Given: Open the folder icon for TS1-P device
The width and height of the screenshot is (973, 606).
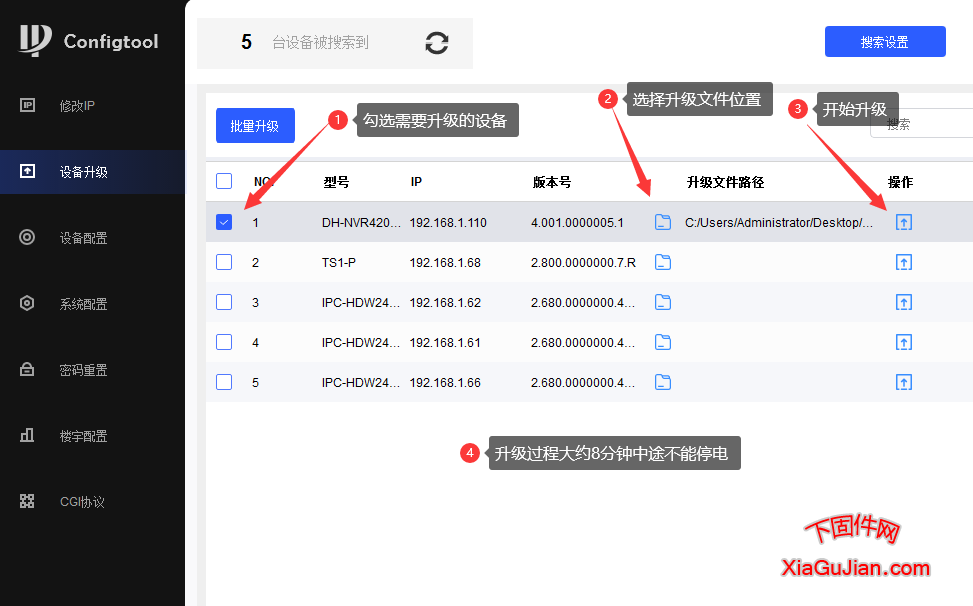Looking at the screenshot, I should tap(662, 262).
